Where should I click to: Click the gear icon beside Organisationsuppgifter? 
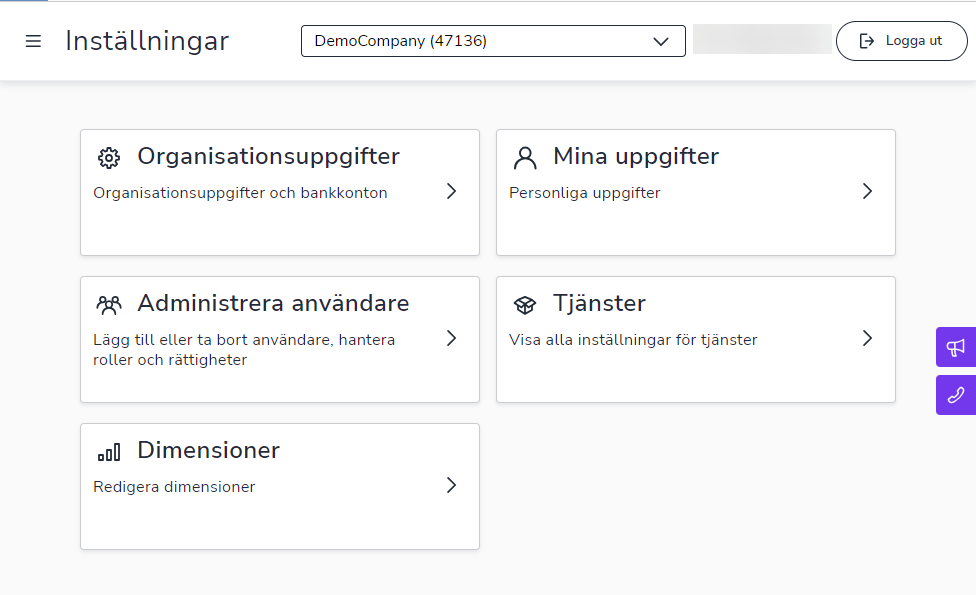point(109,158)
